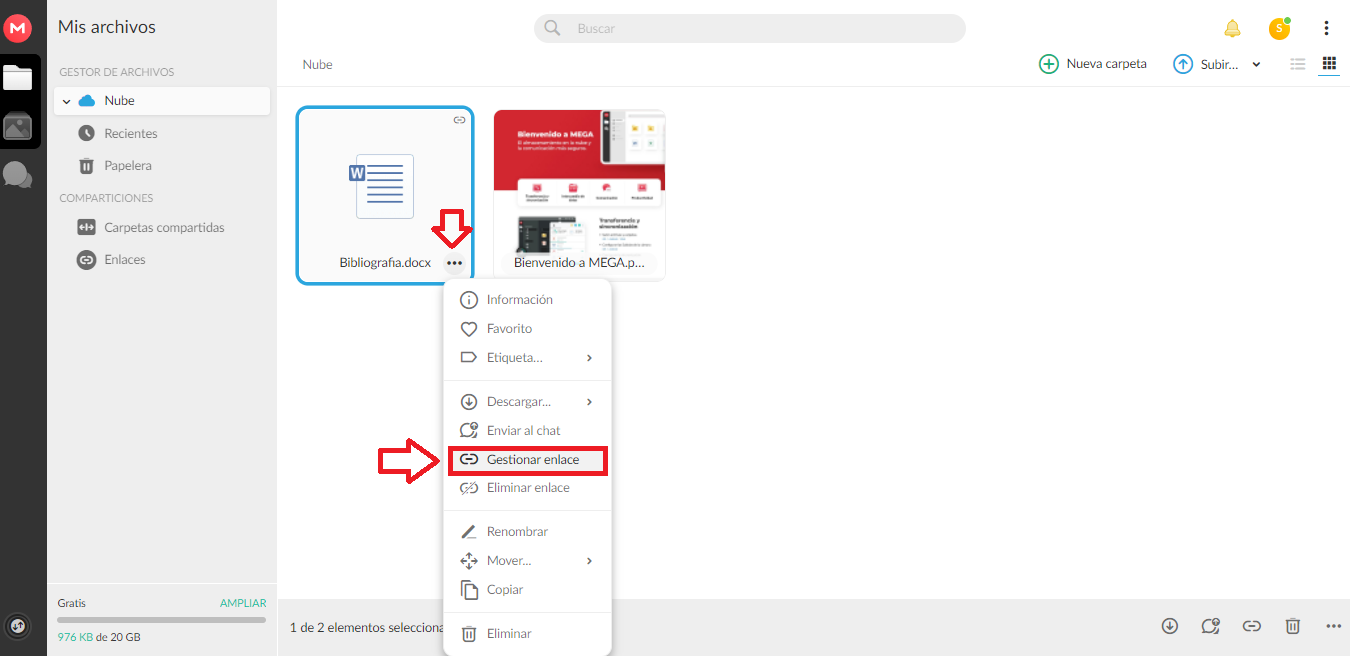Open Subir dropdown arrow
Screen dimensions: 1350x656
(x=1256, y=64)
